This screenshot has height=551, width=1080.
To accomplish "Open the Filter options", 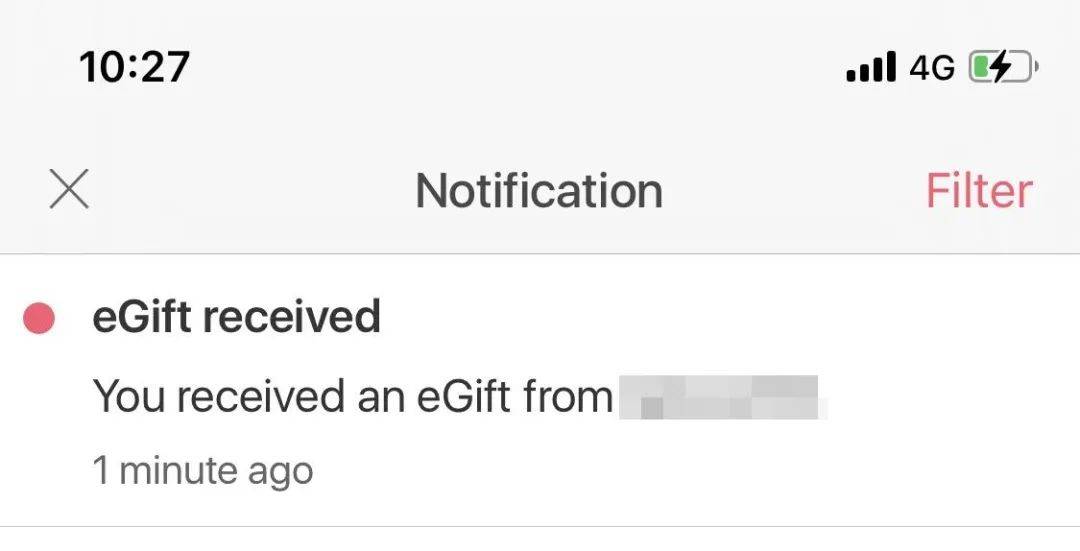I will tap(978, 190).
